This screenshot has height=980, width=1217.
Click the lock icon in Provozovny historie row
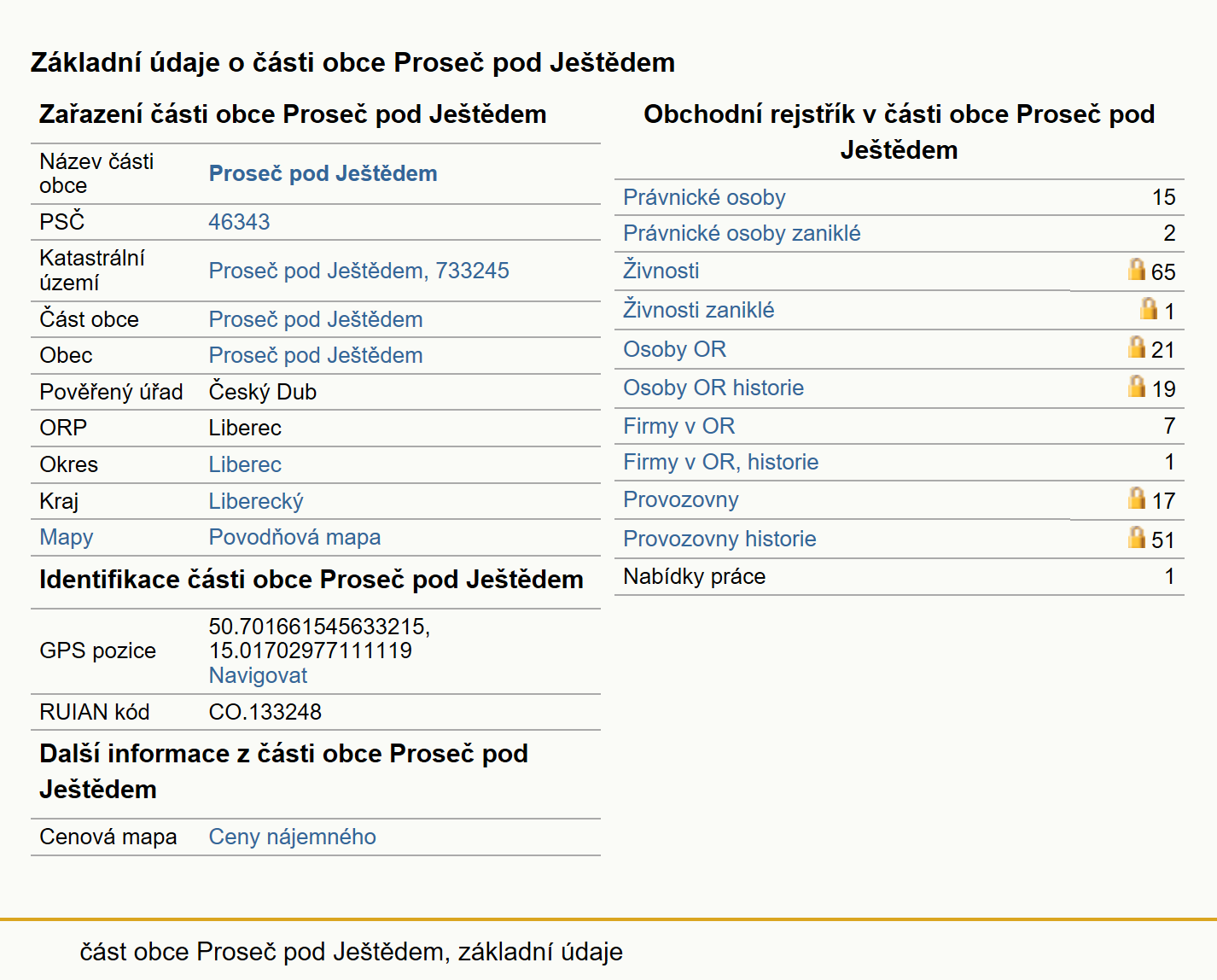[1136, 537]
